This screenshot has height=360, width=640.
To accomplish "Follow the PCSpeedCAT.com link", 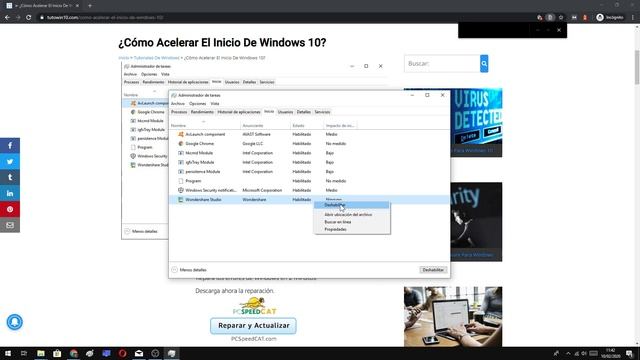I will [x=253, y=339].
